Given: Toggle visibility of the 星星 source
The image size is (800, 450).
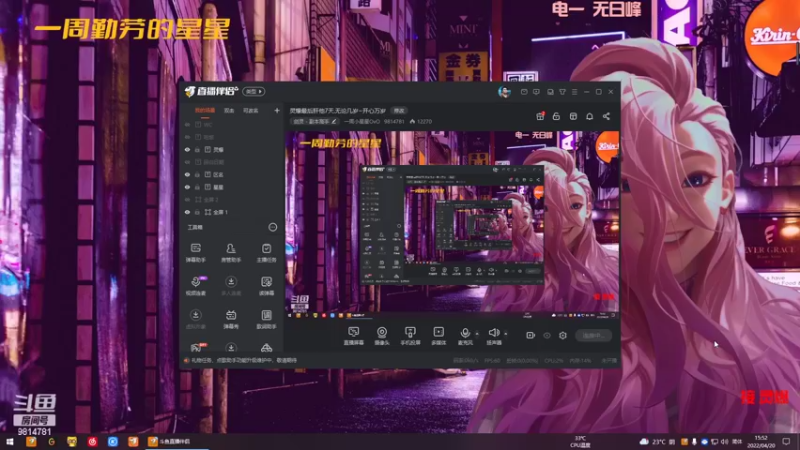Looking at the screenshot, I should point(187,187).
